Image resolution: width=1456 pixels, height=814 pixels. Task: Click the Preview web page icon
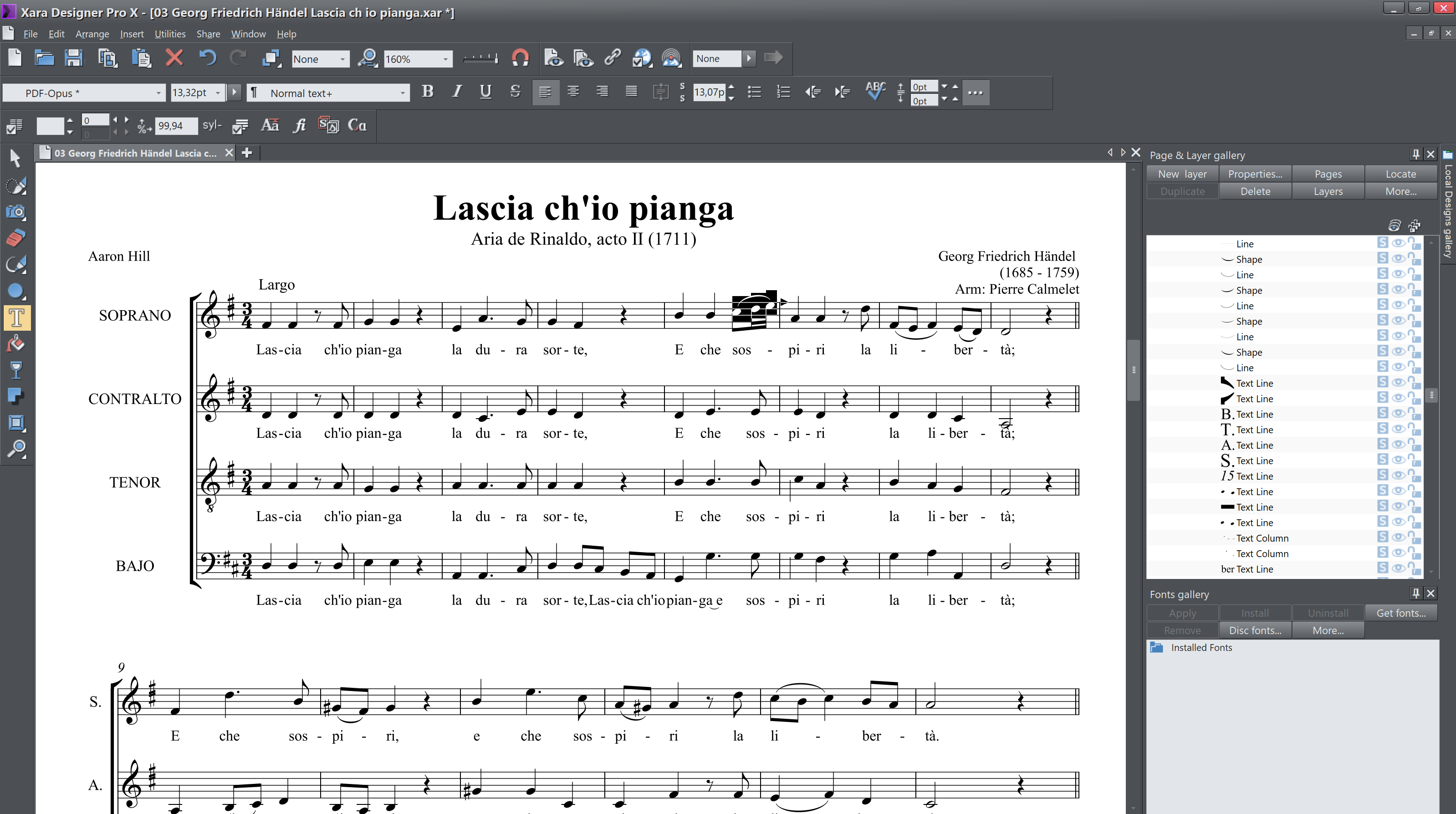click(553, 58)
